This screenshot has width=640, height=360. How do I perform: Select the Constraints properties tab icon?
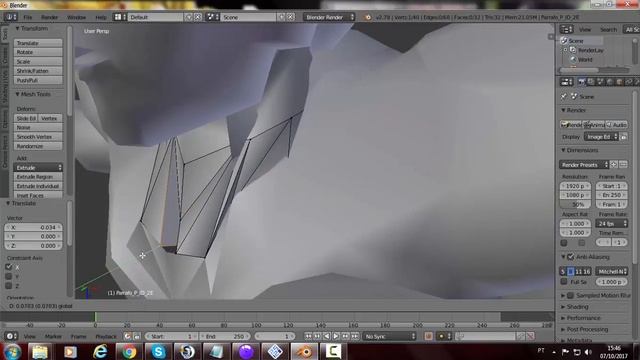[x=628, y=82]
